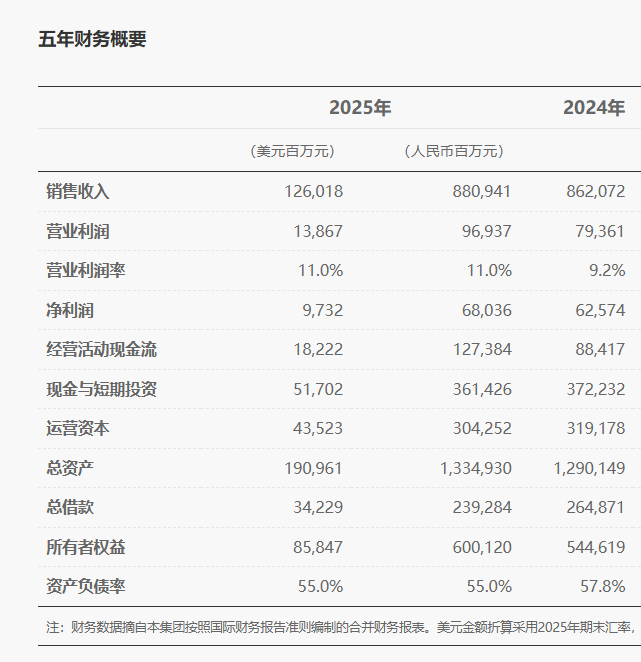
Task: Select operating profit value 13,867
Action: [318, 231]
